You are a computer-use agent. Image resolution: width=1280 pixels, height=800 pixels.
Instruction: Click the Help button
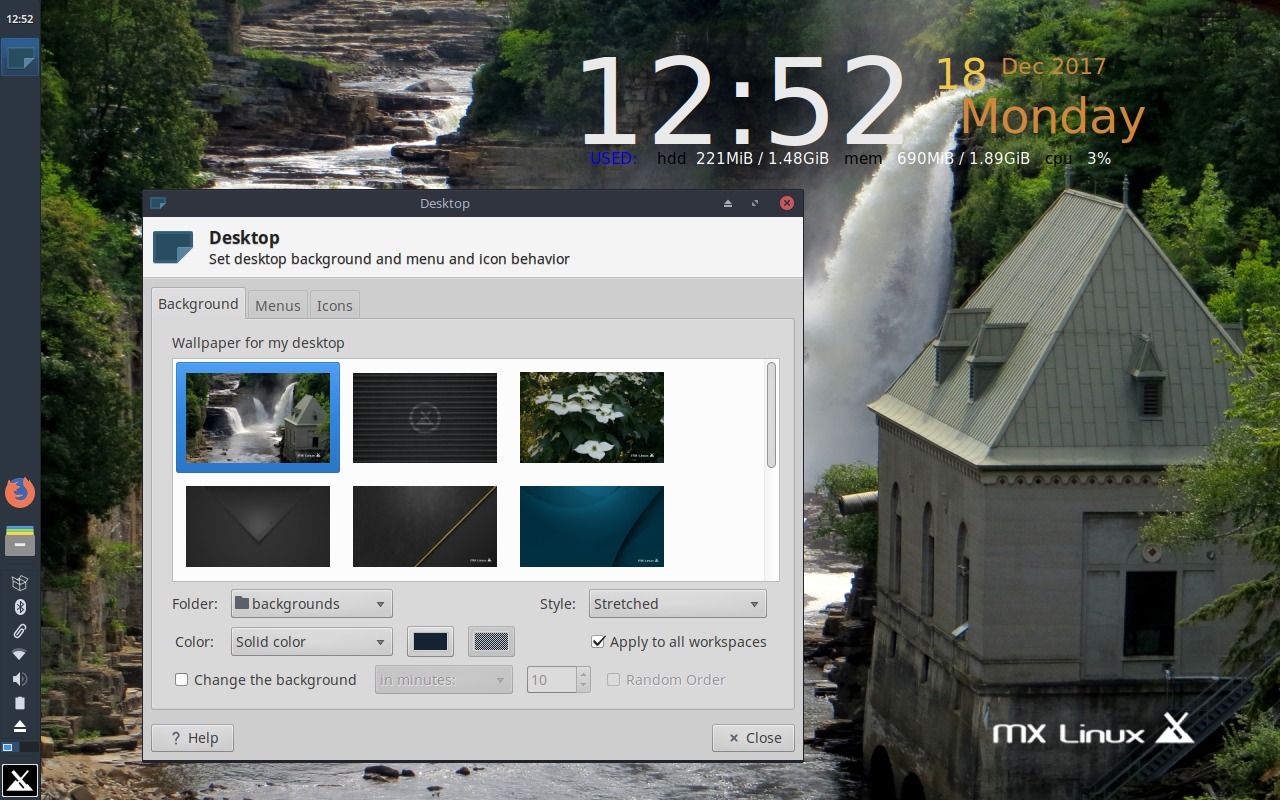point(192,737)
